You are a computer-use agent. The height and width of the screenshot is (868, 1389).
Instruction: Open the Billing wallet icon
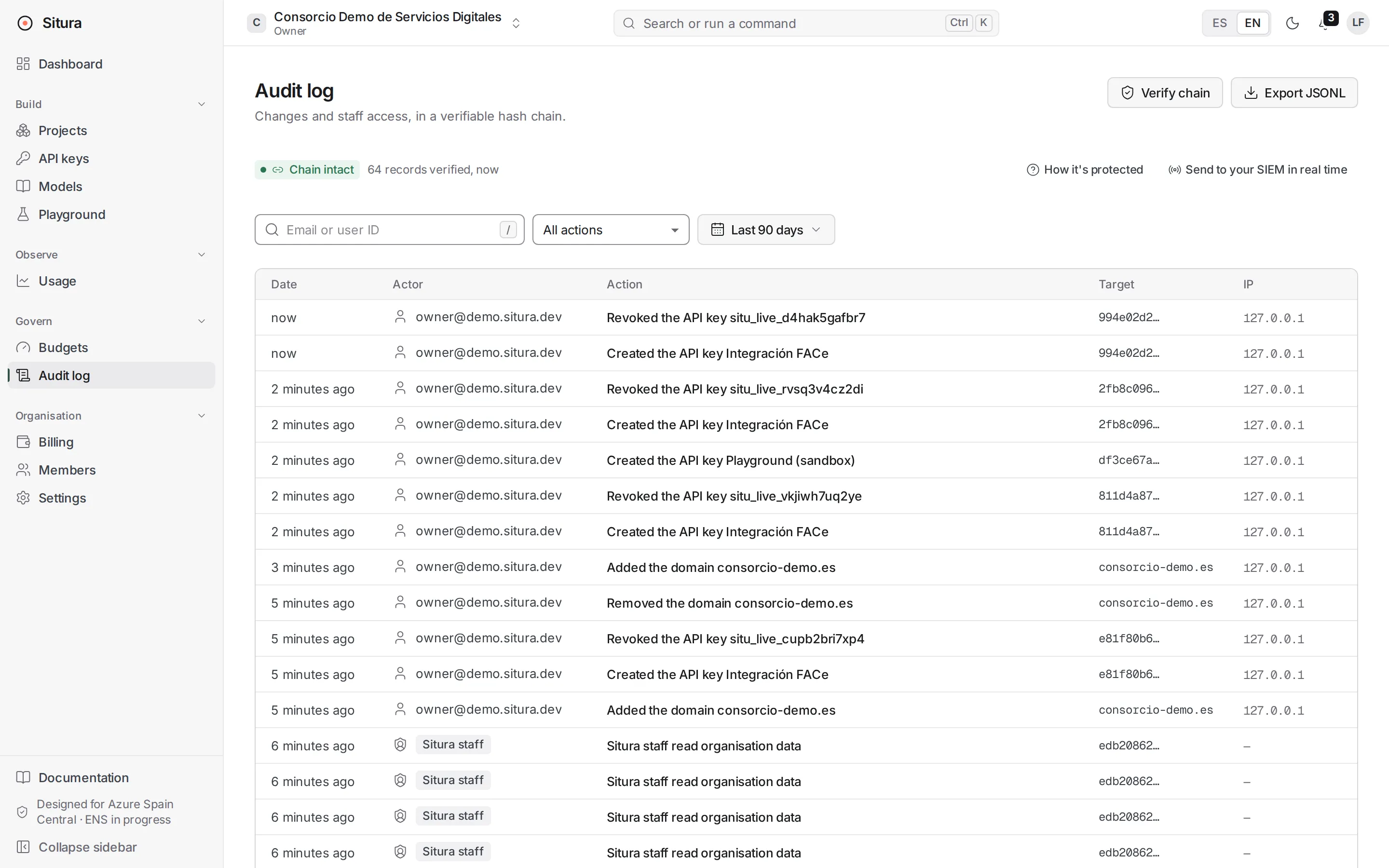(x=23, y=442)
